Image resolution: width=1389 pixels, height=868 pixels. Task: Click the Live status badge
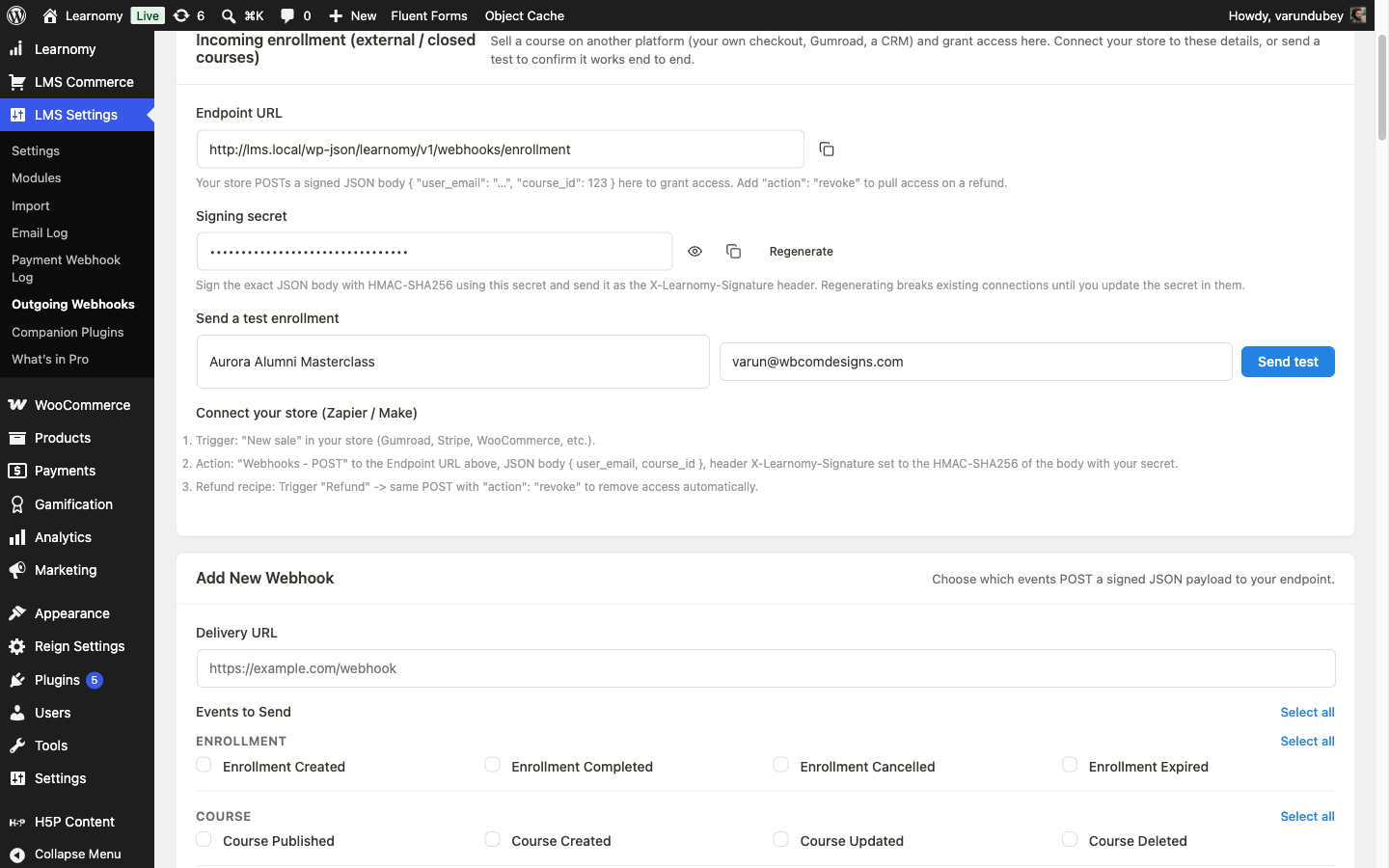148,15
